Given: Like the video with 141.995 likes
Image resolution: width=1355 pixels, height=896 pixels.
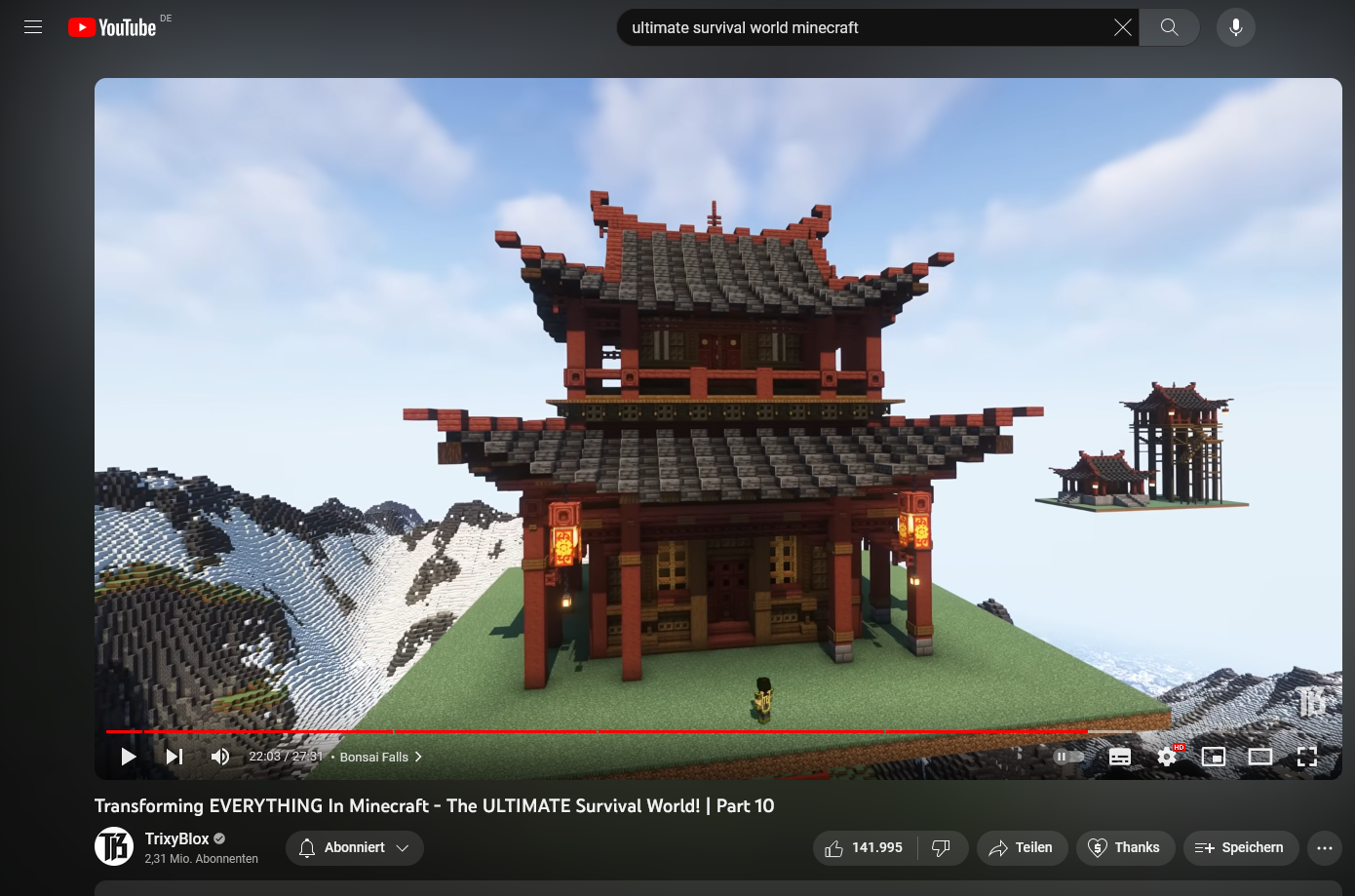Looking at the screenshot, I should [865, 848].
